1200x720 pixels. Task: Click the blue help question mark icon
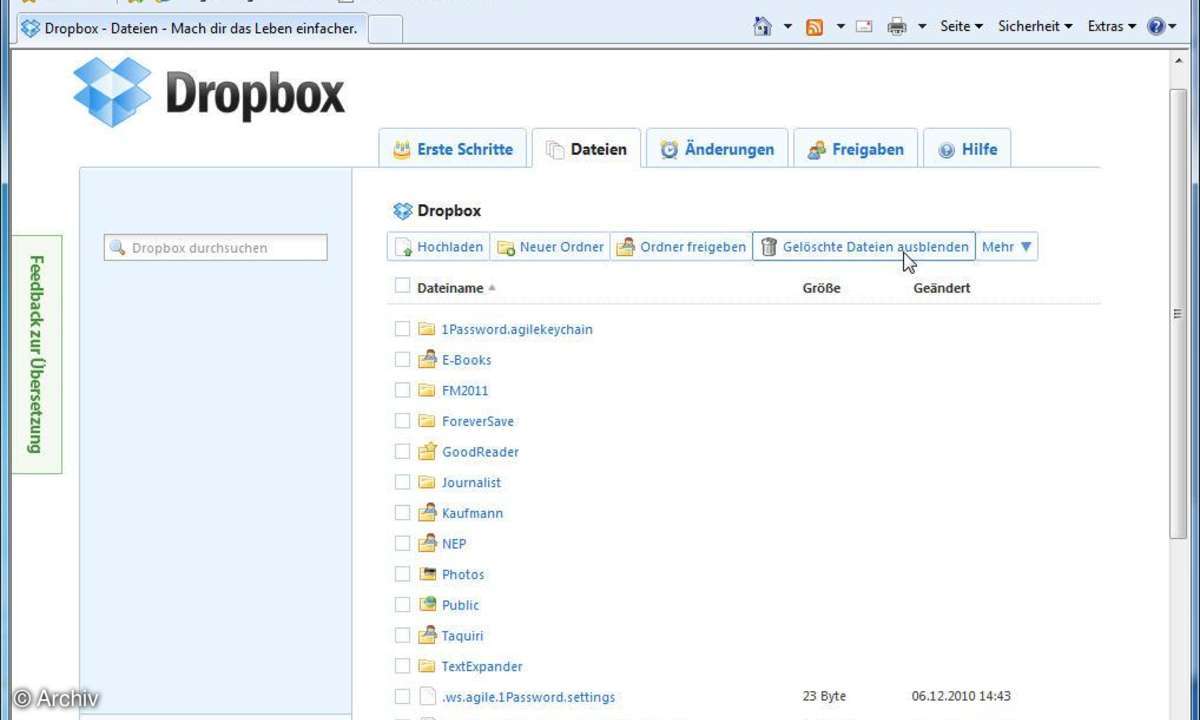pos(1156,27)
